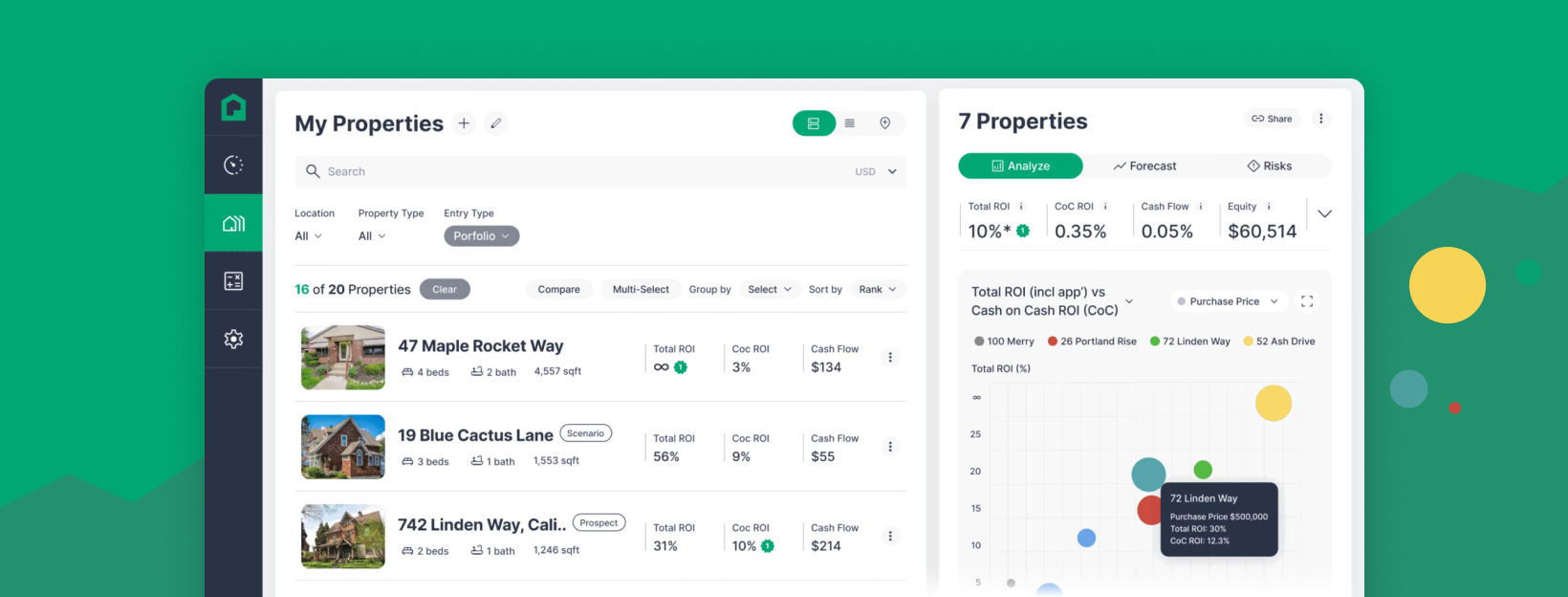Open settings gear in the sidebar
This screenshot has width=1568, height=597.
[x=233, y=339]
